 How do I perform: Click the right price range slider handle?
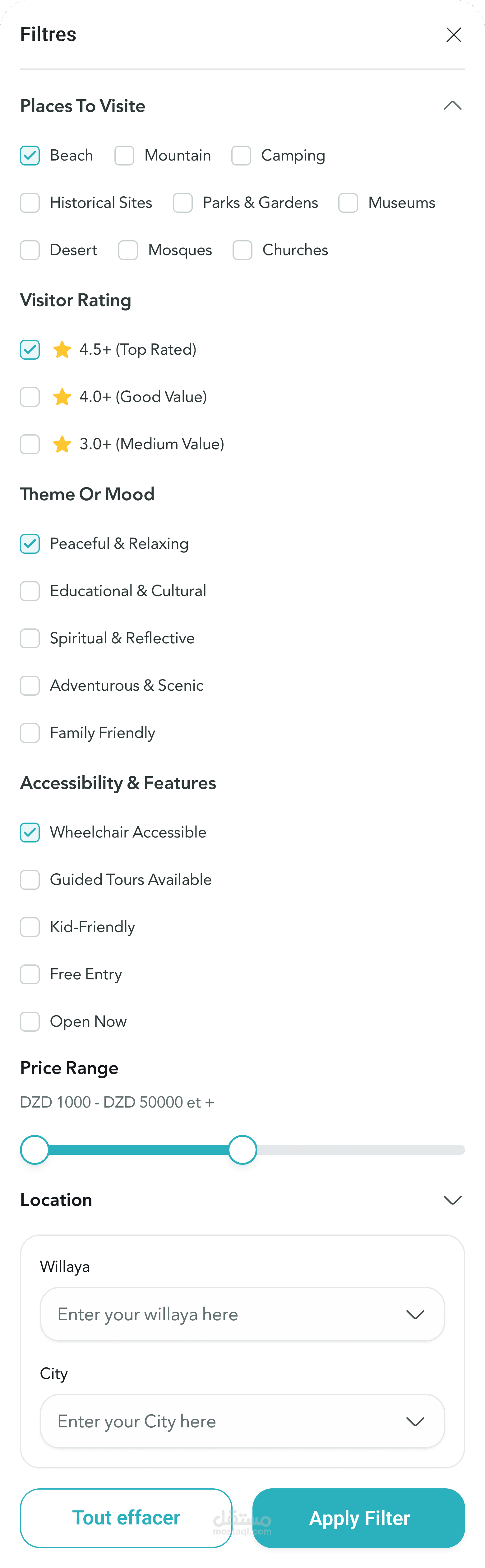click(x=242, y=1149)
